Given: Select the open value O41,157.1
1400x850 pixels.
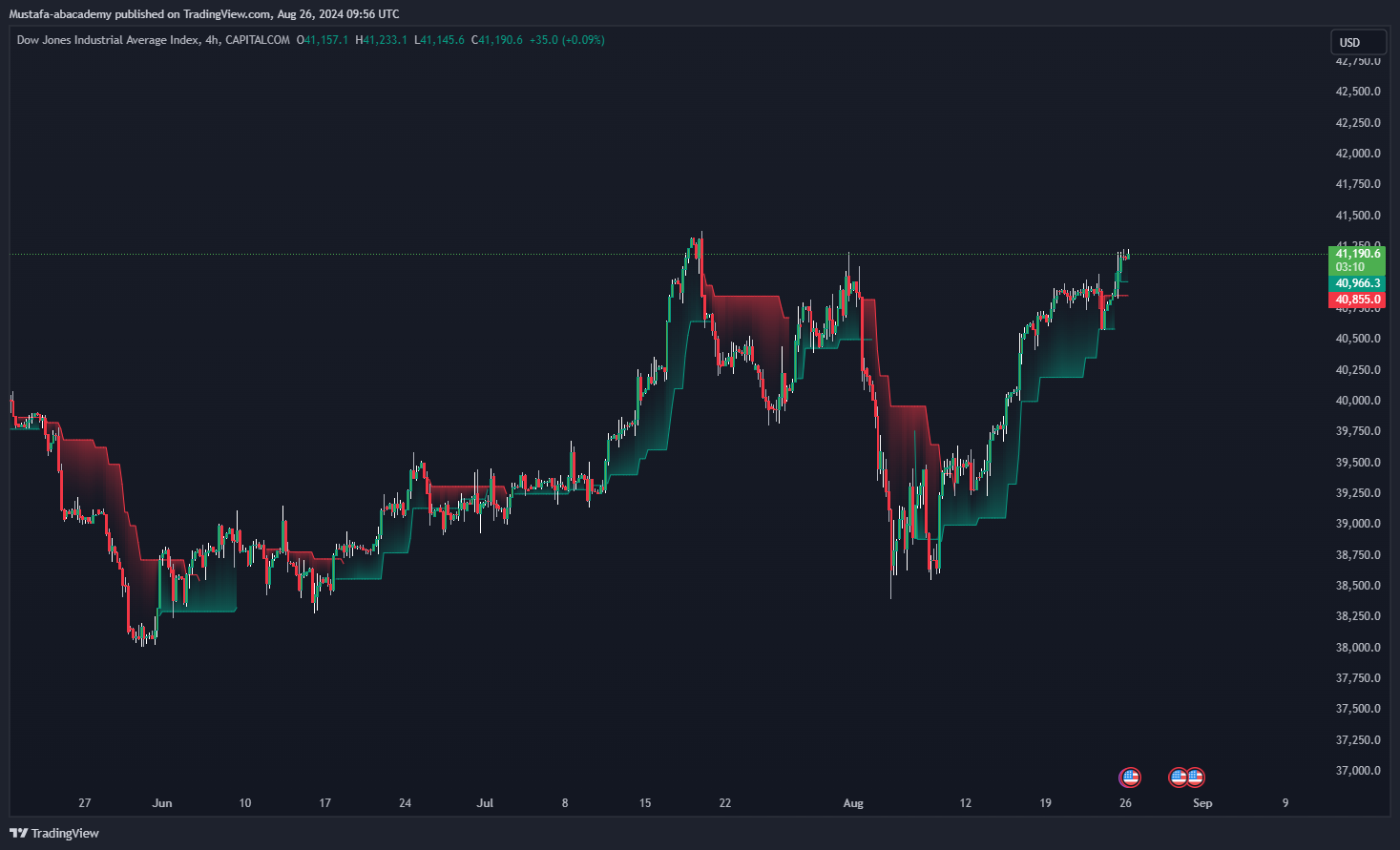Looking at the screenshot, I should (323, 40).
